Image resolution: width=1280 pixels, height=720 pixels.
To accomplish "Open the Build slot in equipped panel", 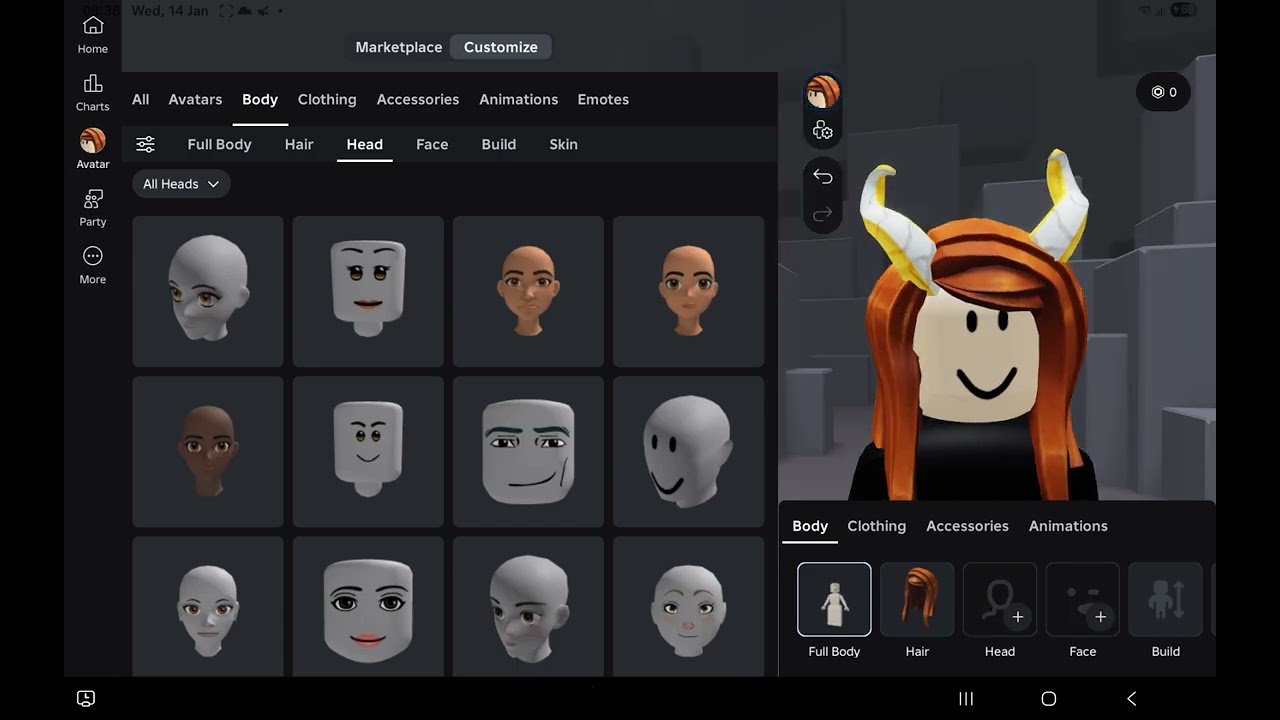I will point(1166,599).
